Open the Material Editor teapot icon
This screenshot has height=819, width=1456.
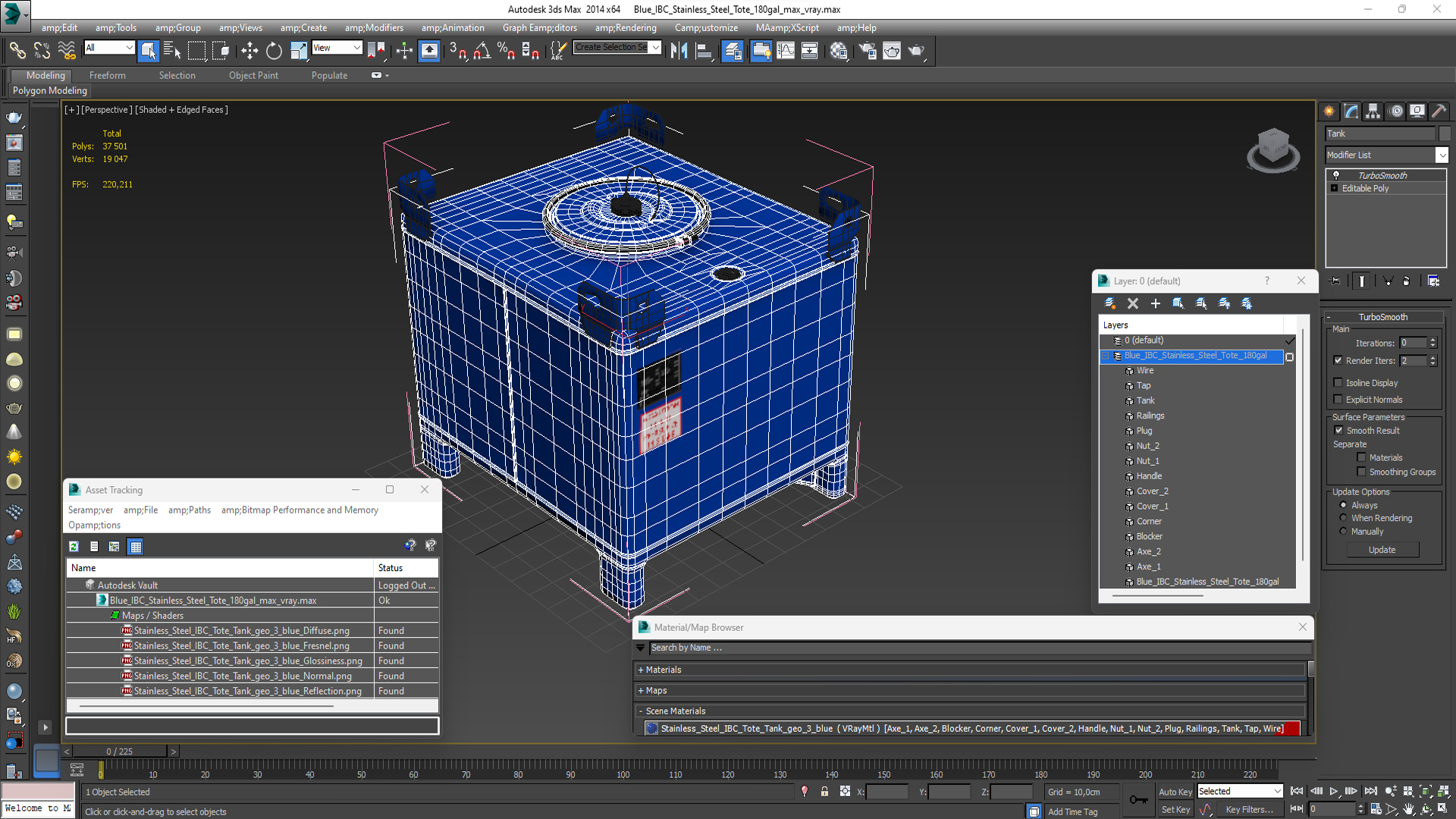click(839, 51)
